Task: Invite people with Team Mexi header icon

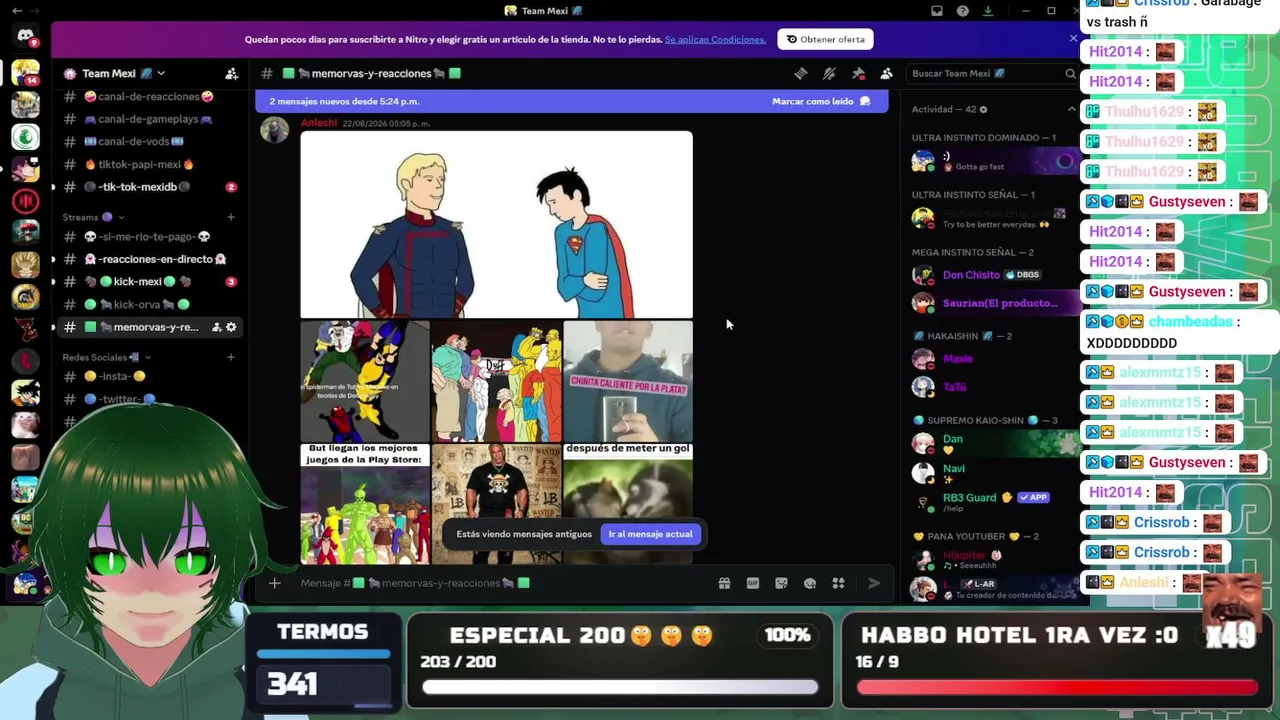Action: point(232,73)
